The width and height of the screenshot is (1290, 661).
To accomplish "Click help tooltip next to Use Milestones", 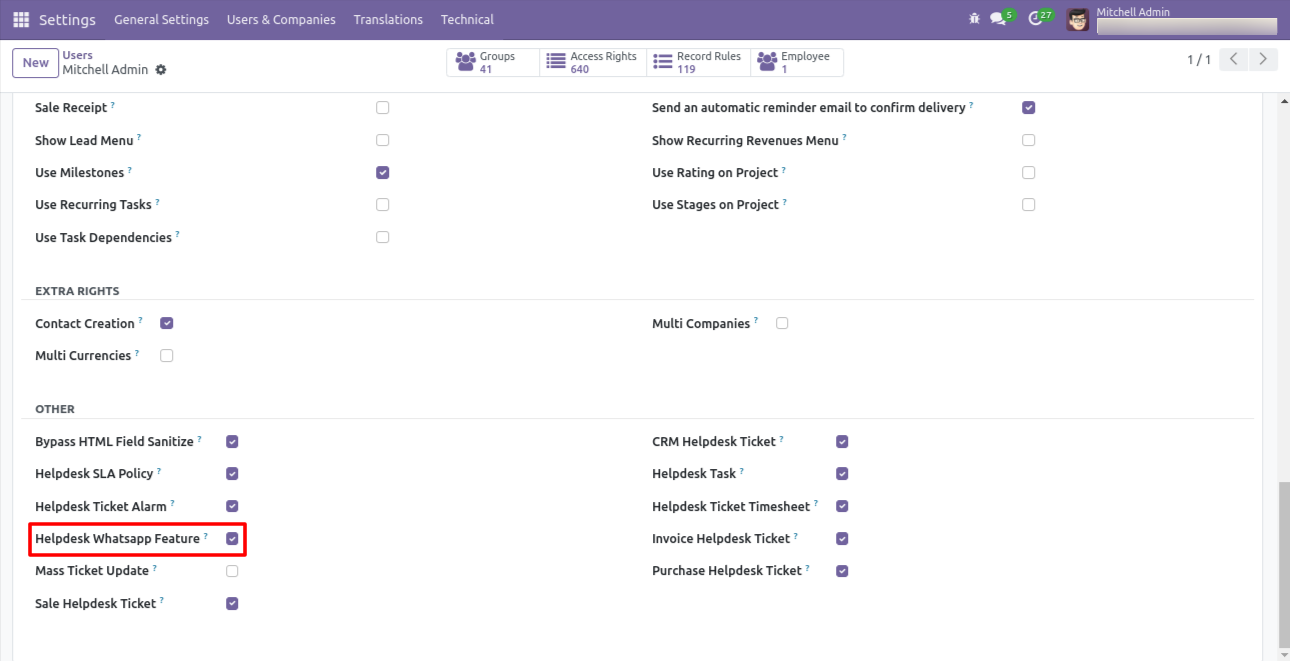I will click(x=130, y=169).
